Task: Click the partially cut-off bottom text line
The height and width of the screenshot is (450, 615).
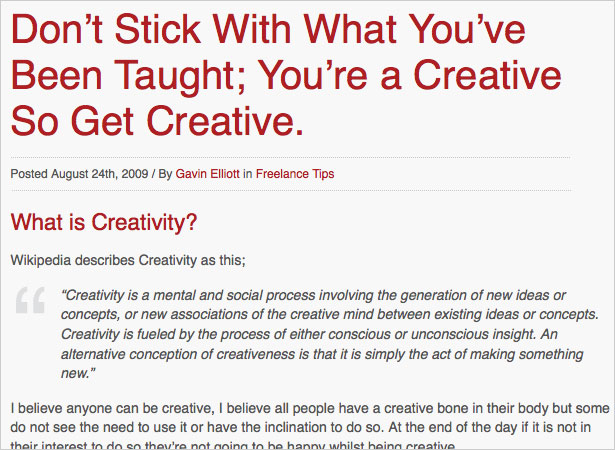Action: (233, 445)
